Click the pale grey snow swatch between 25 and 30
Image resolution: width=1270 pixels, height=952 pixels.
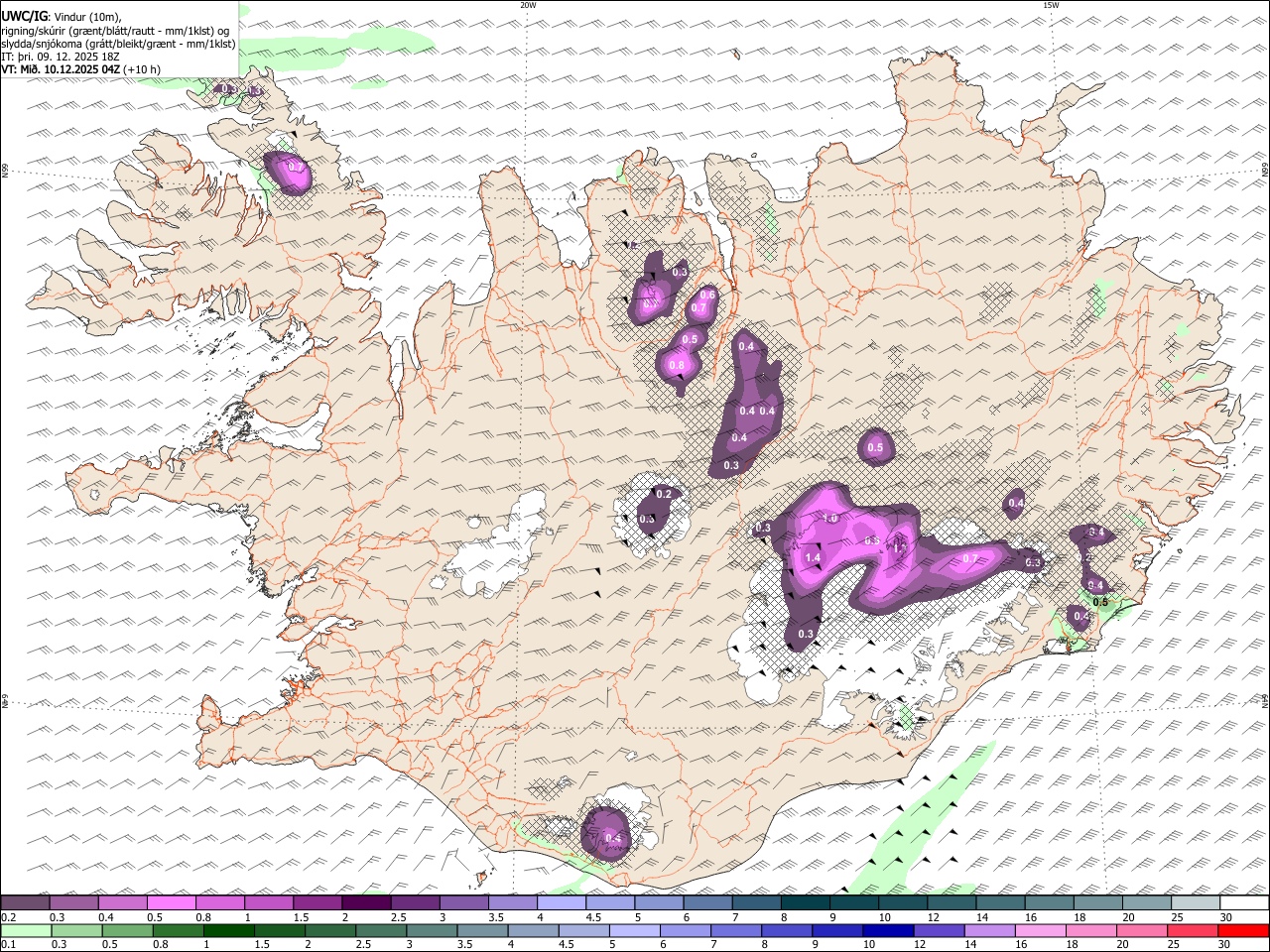[x=1196, y=902]
